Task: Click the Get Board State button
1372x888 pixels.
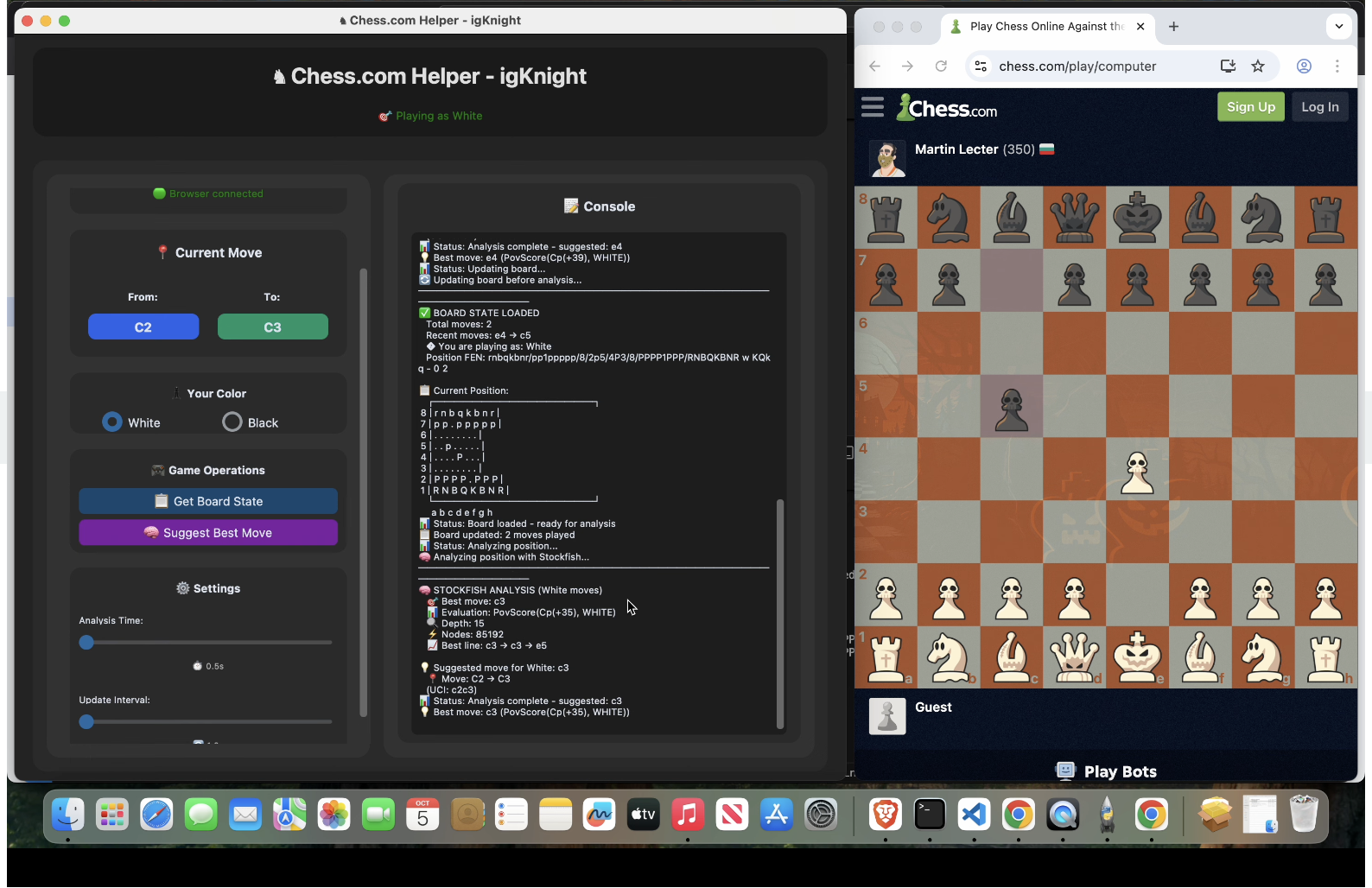Action: coord(208,501)
